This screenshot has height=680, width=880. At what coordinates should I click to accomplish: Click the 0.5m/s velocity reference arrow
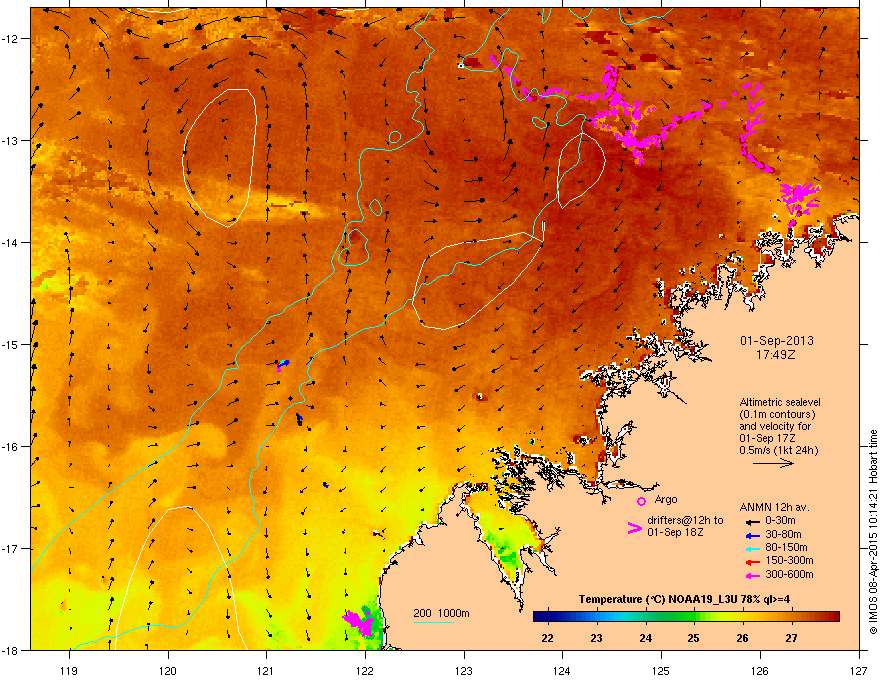tap(773, 463)
